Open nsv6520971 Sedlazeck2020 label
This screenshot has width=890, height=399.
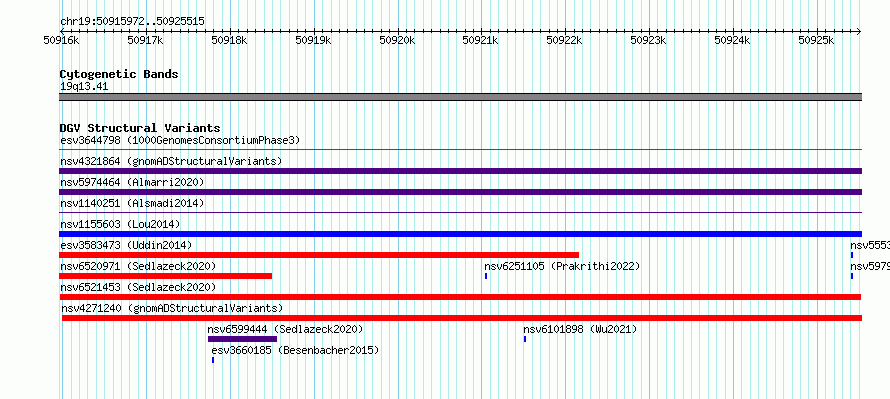[138, 266]
